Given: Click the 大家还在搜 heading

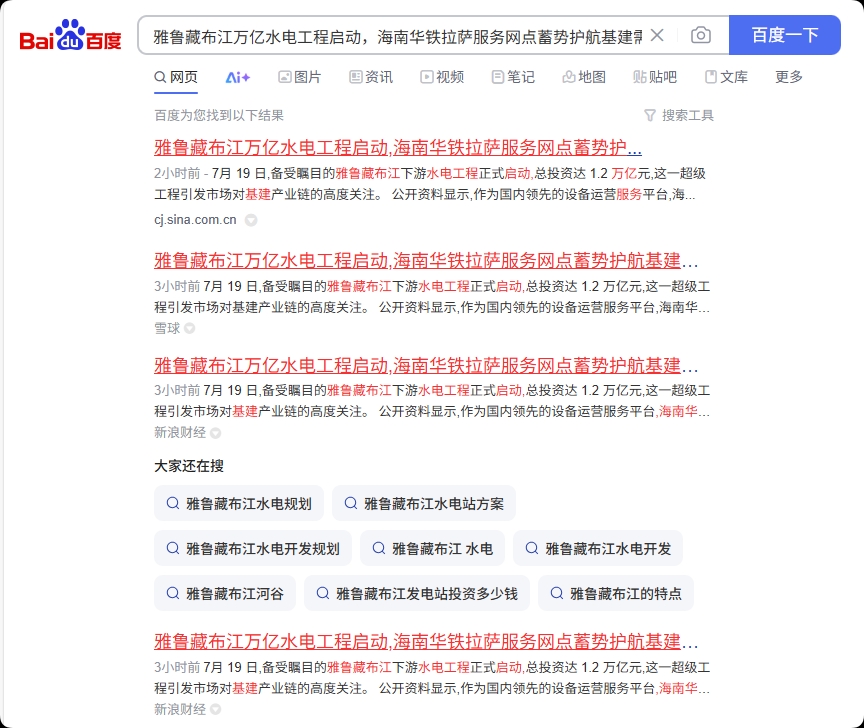Looking at the screenshot, I should click(x=189, y=466).
